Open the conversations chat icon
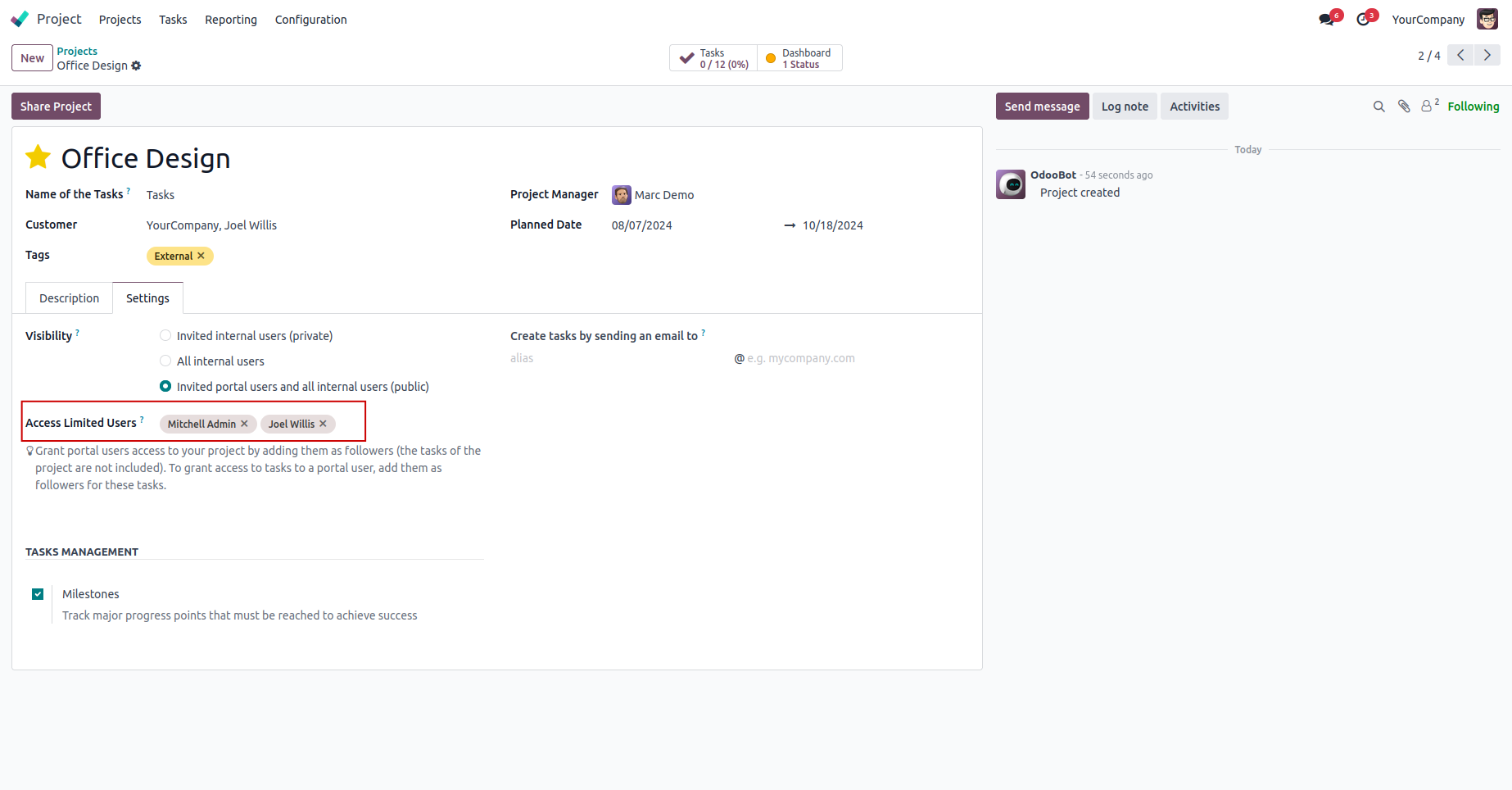This screenshot has width=1512, height=790. point(1326,20)
